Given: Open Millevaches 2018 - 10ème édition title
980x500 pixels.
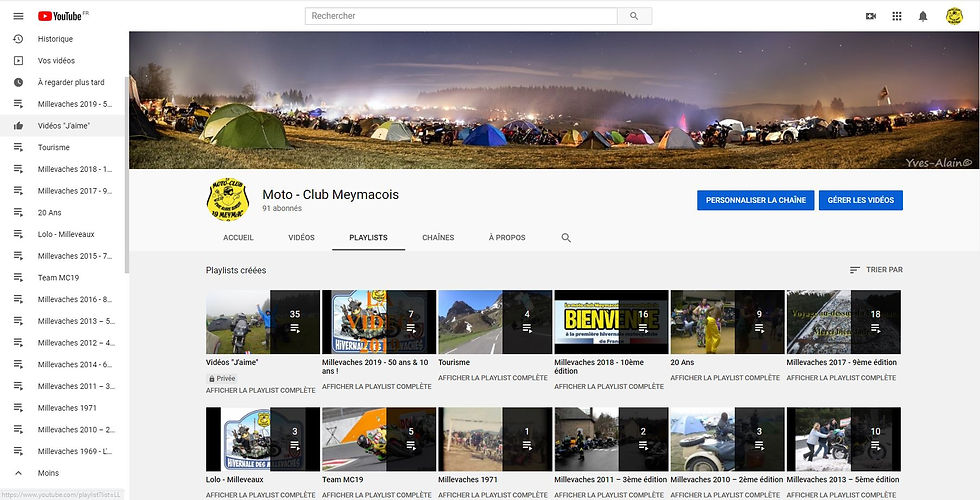Looking at the screenshot, I should 599,366.
